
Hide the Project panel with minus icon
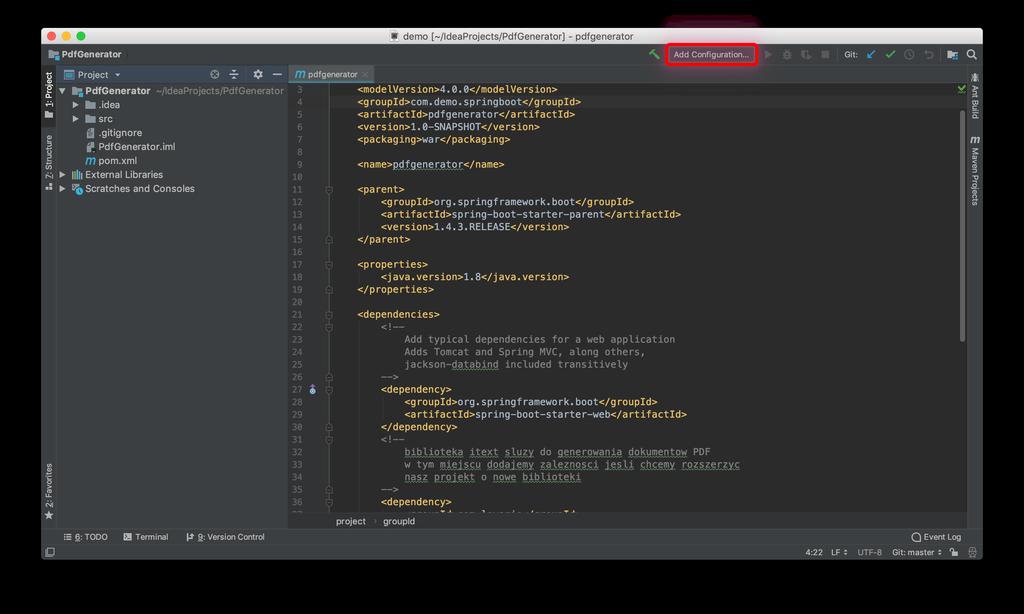coord(277,74)
